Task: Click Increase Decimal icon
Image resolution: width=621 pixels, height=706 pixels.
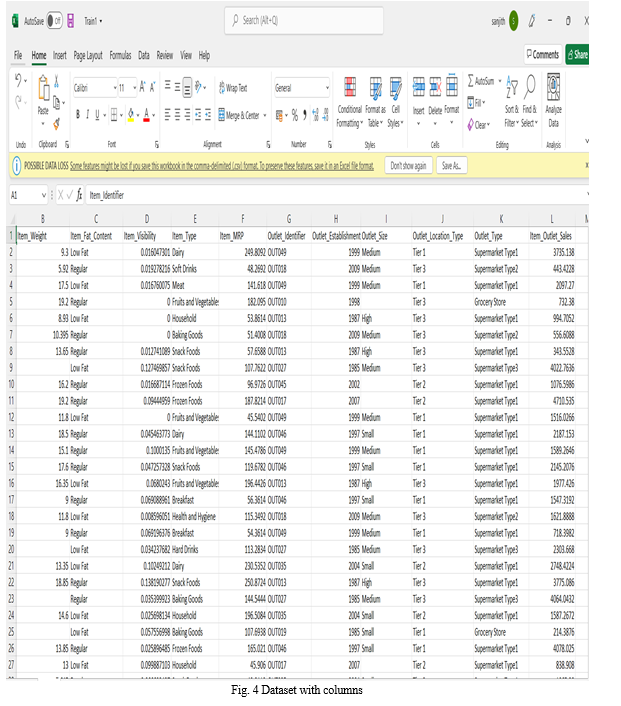Action: (x=315, y=115)
